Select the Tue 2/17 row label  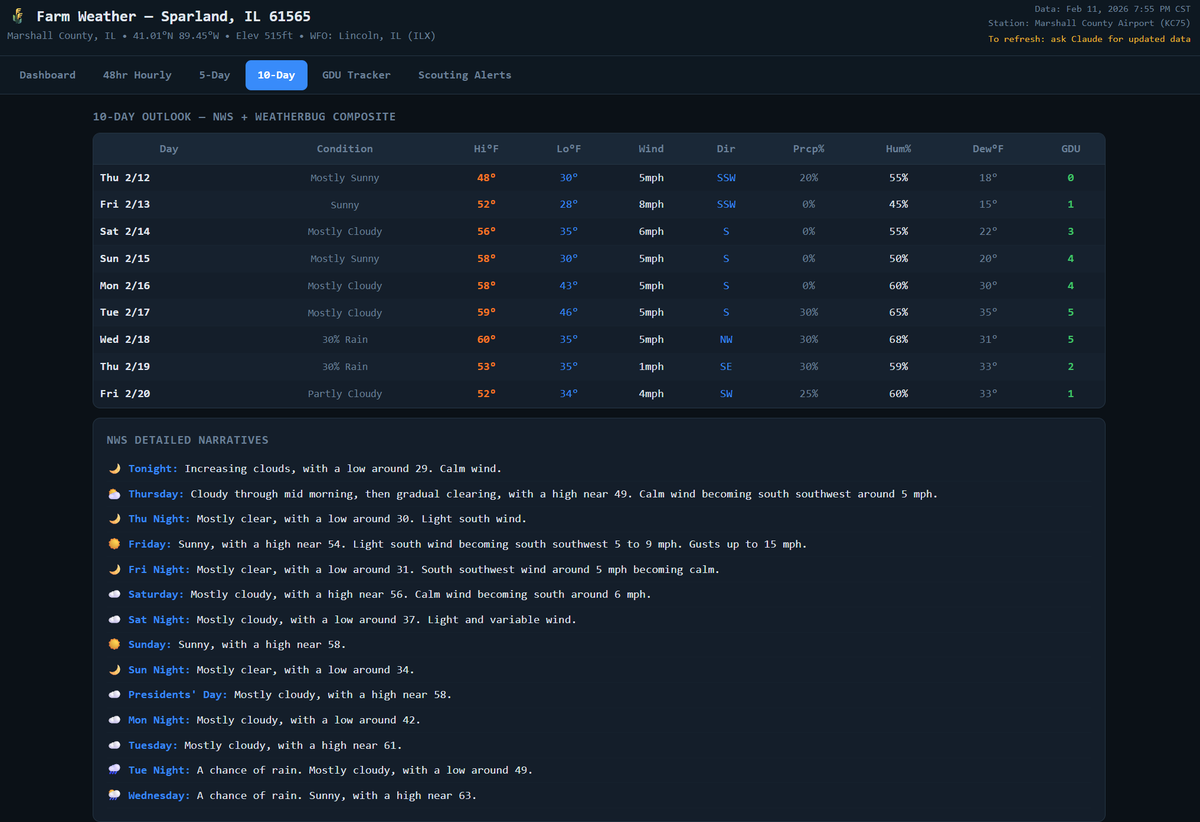(x=125, y=313)
